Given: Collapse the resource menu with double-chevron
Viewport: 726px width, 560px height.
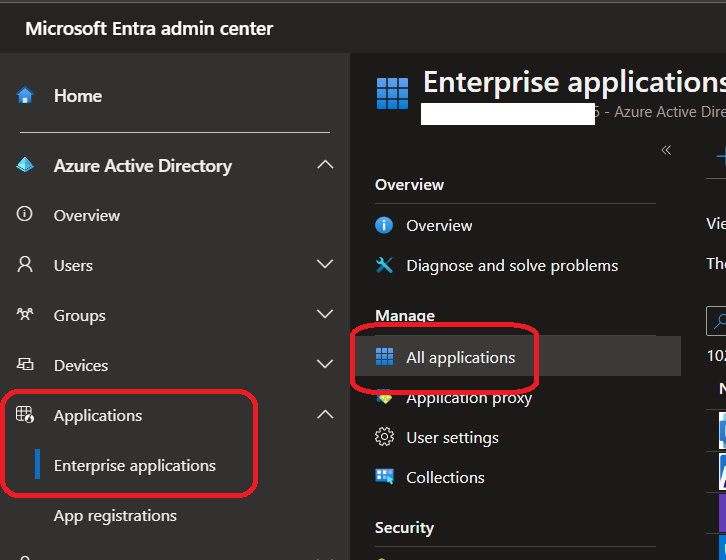Looking at the screenshot, I should 666,150.
